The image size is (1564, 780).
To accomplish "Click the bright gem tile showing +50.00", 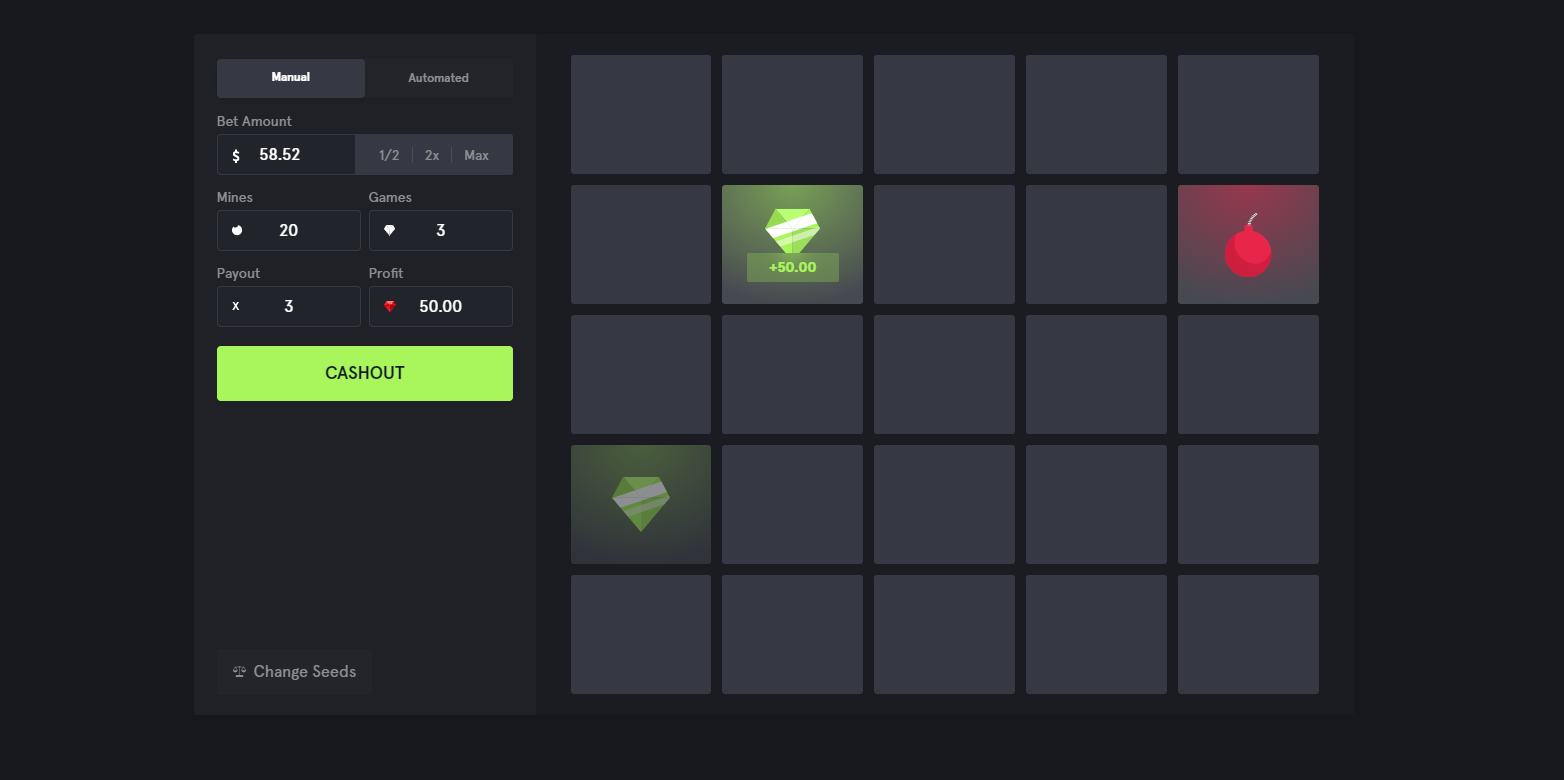I will pos(792,244).
